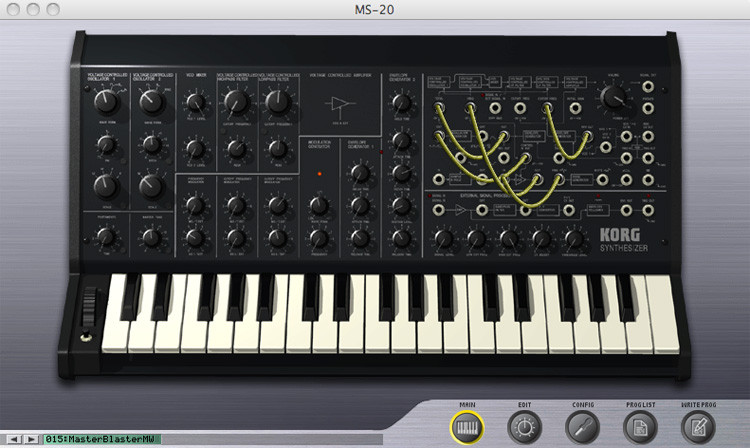The width and height of the screenshot is (750, 448).
Task: Click the SIGNAL OUT jack
Action: click(648, 87)
